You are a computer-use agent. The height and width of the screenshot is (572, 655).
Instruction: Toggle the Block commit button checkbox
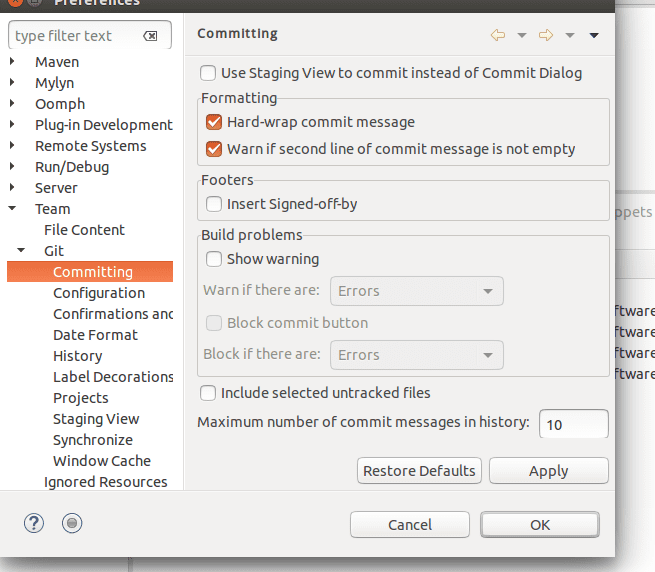[214, 323]
